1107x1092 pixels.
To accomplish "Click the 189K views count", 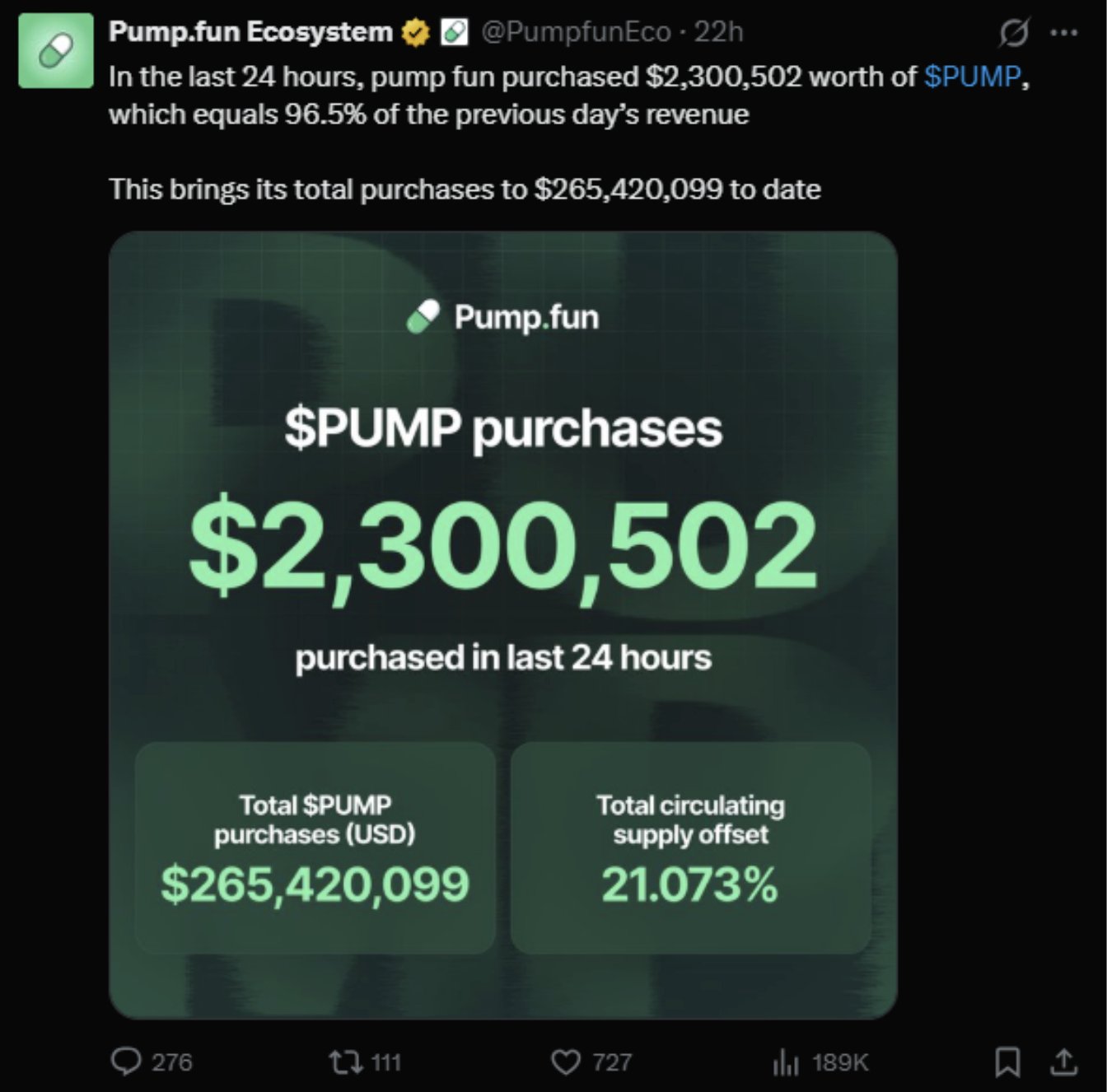I will [x=840, y=1062].
